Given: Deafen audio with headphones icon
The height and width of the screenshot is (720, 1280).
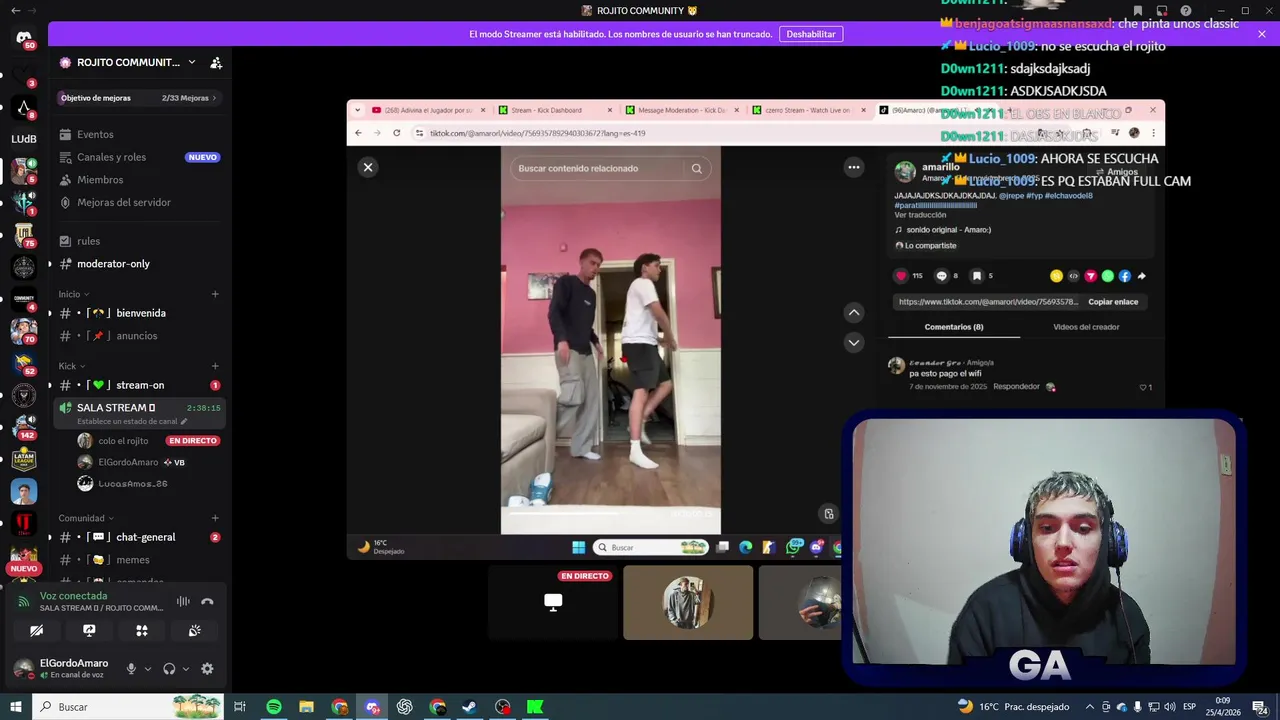Looking at the screenshot, I should click(x=169, y=669).
